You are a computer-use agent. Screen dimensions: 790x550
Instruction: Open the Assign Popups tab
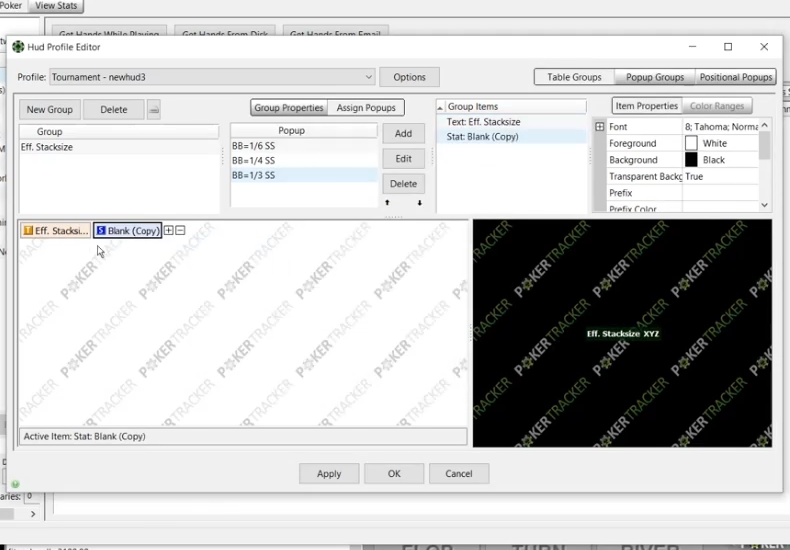[366, 107]
